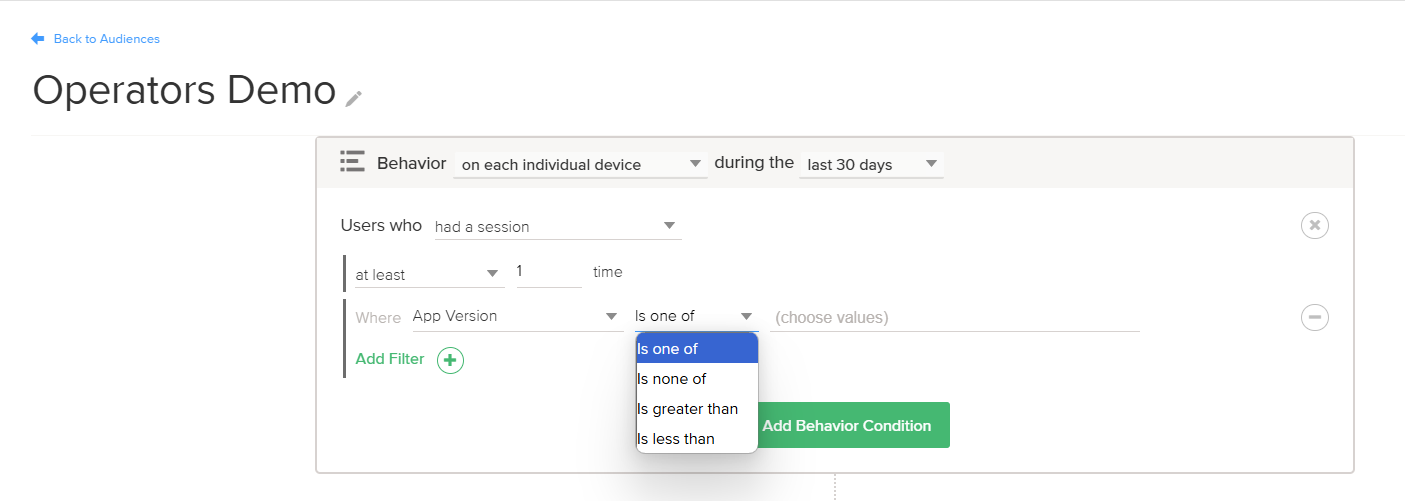
Task: Pick 'Is greater than' operator
Action: pos(697,409)
